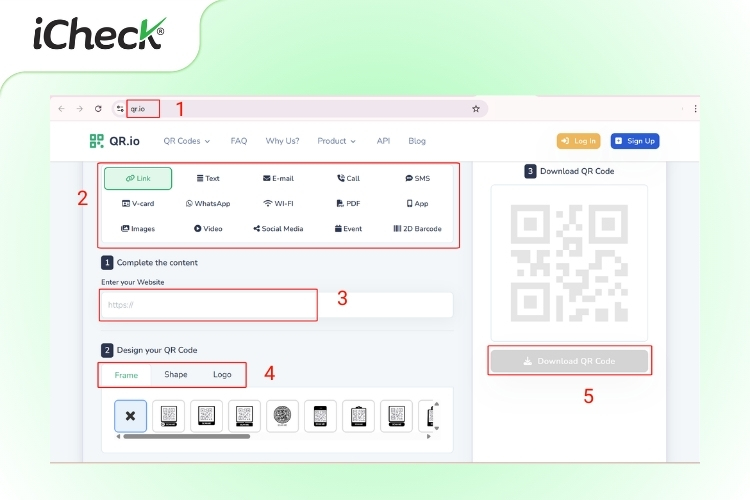
Task: Bookmark the page with the star icon
Action: 475,109
